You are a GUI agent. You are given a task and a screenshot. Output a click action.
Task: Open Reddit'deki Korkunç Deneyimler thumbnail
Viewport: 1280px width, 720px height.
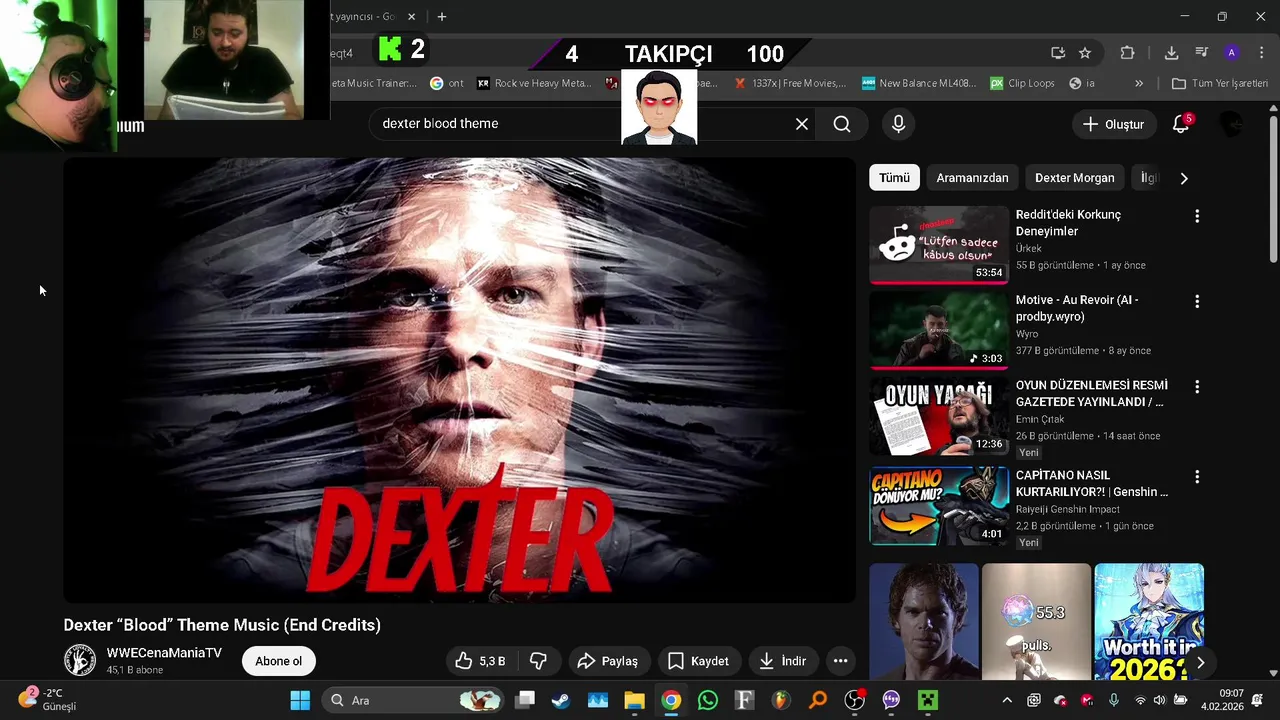click(939, 245)
